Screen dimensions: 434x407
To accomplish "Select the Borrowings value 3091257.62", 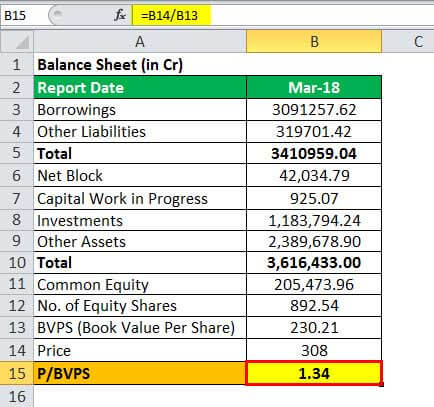I will pos(314,110).
